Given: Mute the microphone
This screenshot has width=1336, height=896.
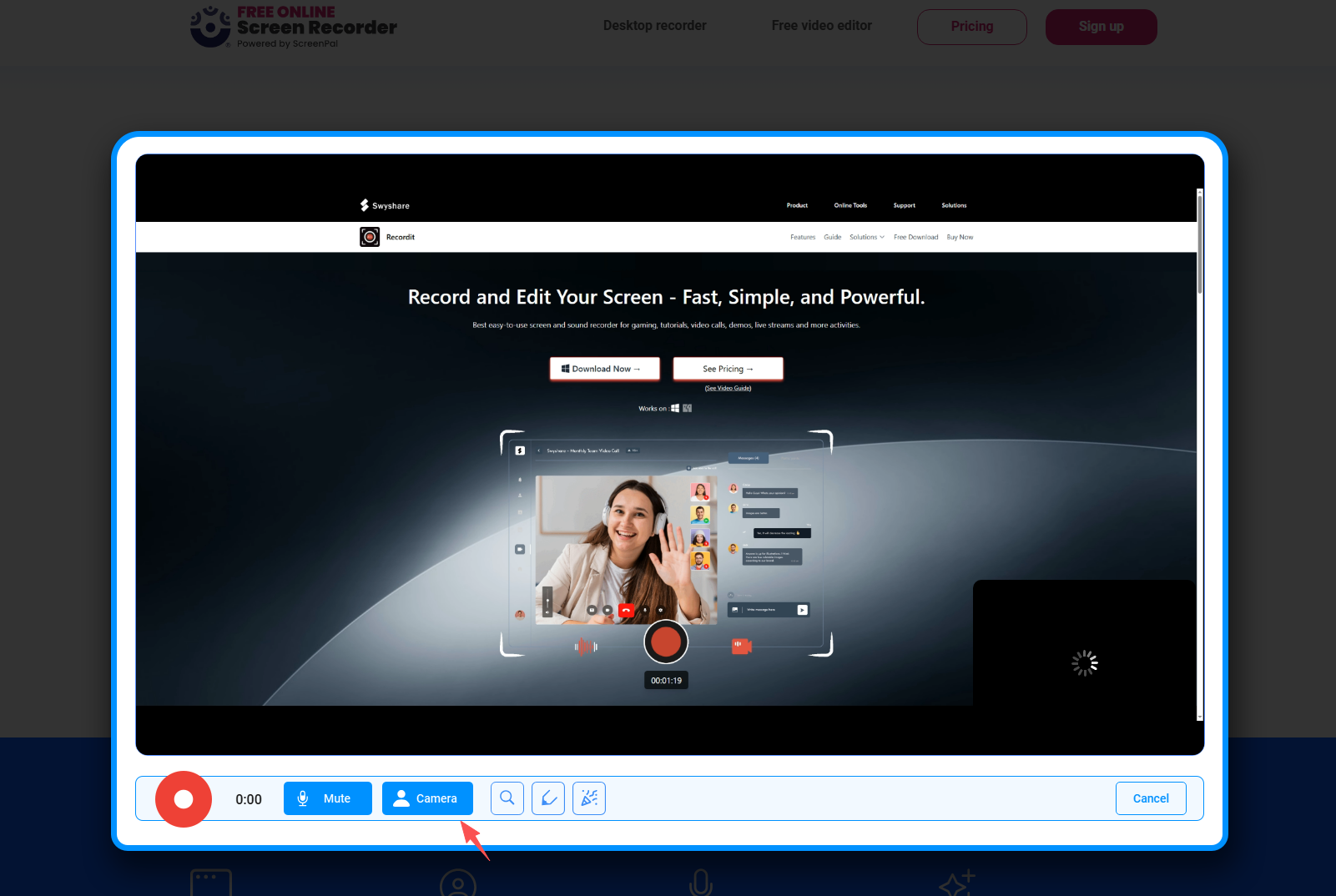Looking at the screenshot, I should click(327, 798).
